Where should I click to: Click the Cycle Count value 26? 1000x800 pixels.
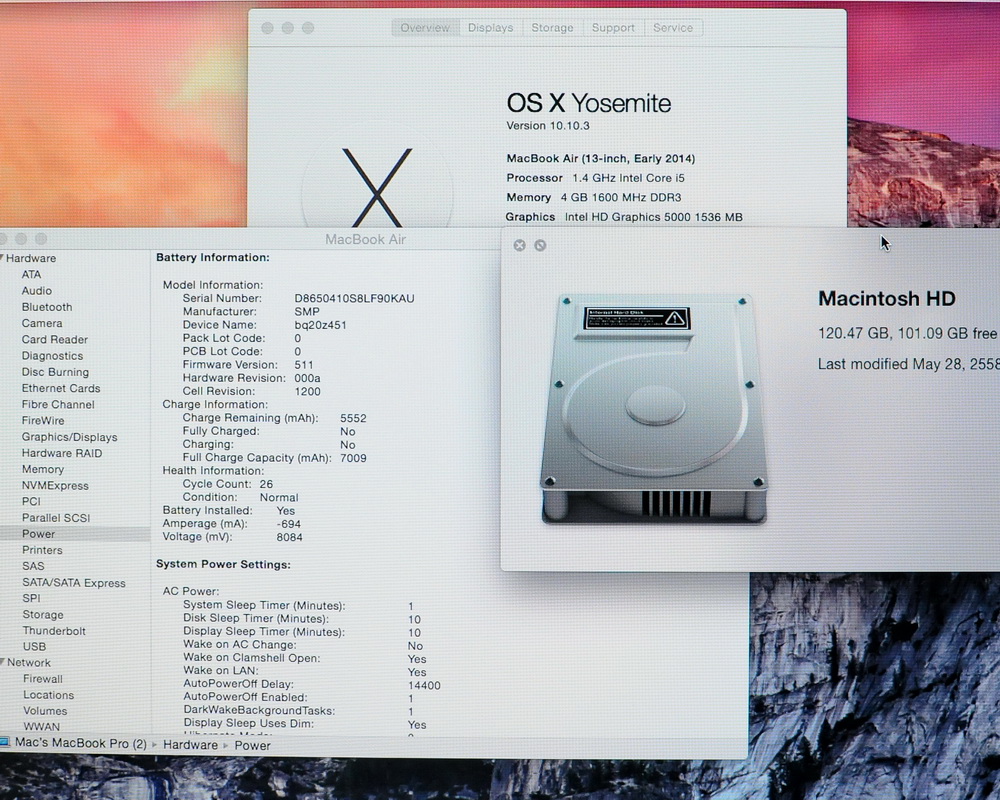pos(266,484)
